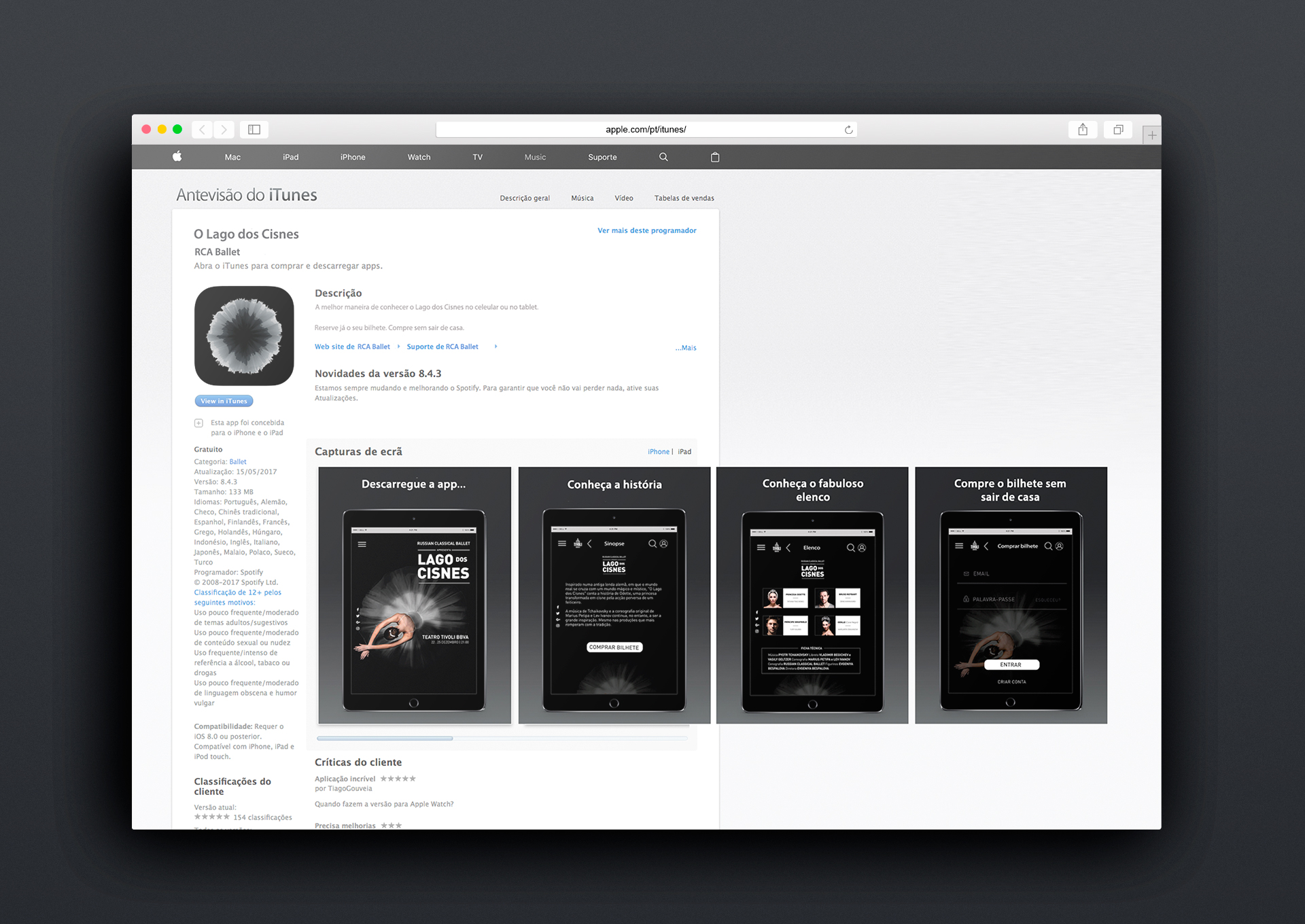Click the screenshots horizontal scrollbar
Screen dimensions: 1305x924
point(385,738)
